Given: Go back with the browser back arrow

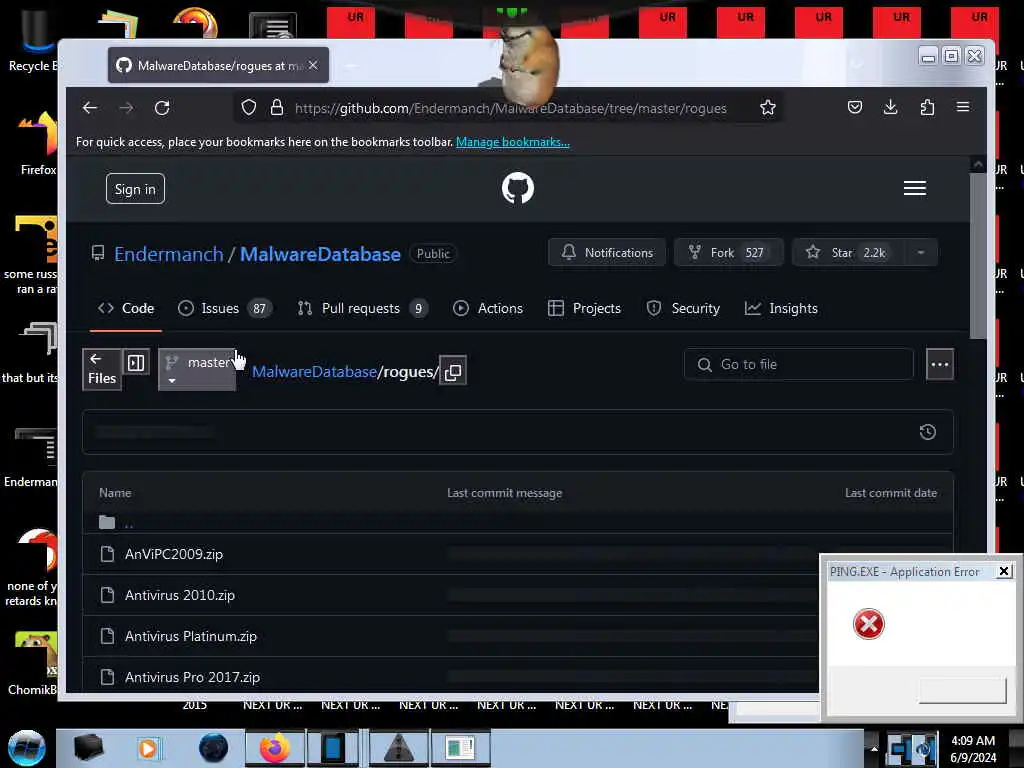Looking at the screenshot, I should (89, 108).
